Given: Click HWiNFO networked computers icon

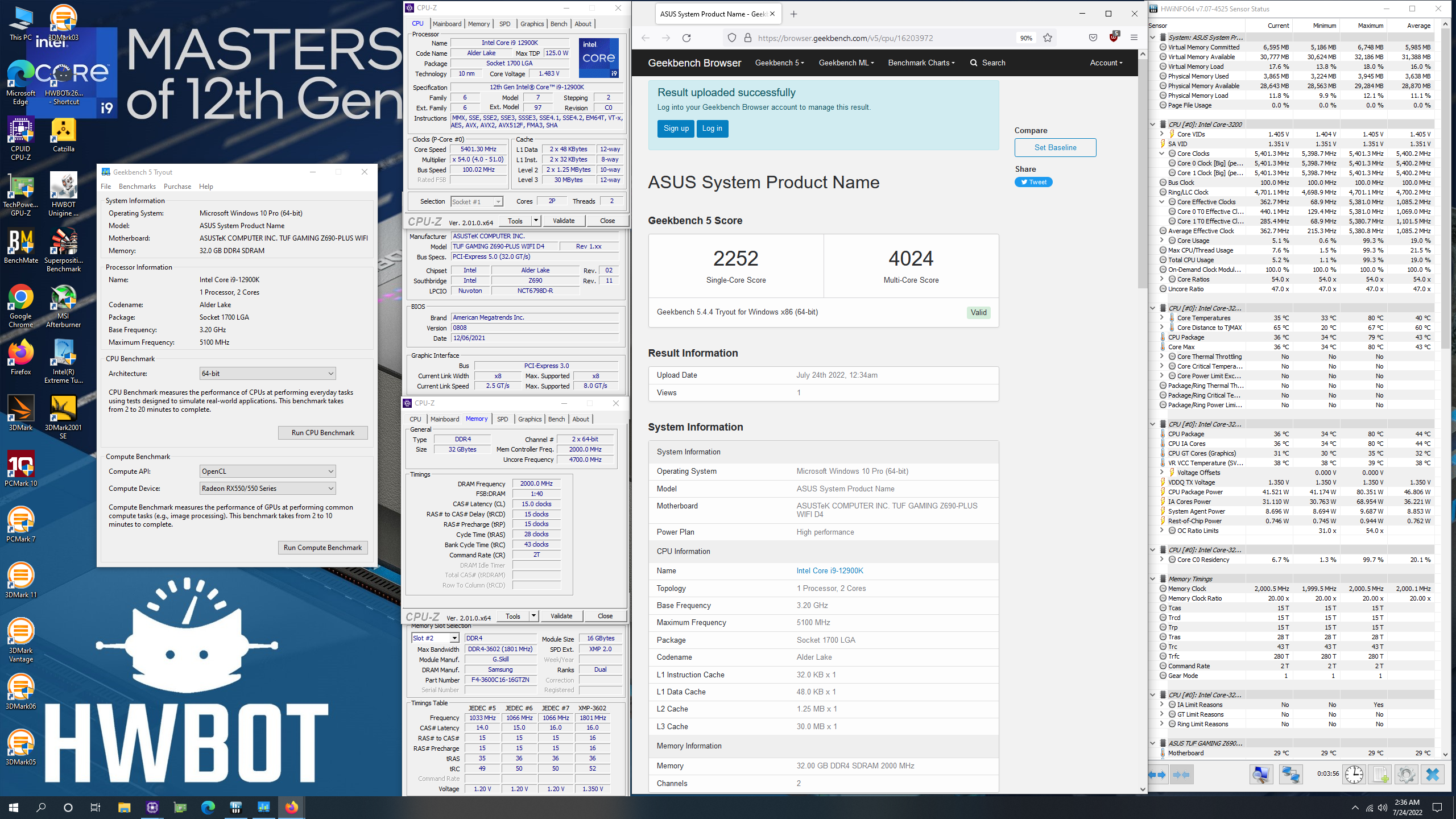Looking at the screenshot, I should 1290,775.
